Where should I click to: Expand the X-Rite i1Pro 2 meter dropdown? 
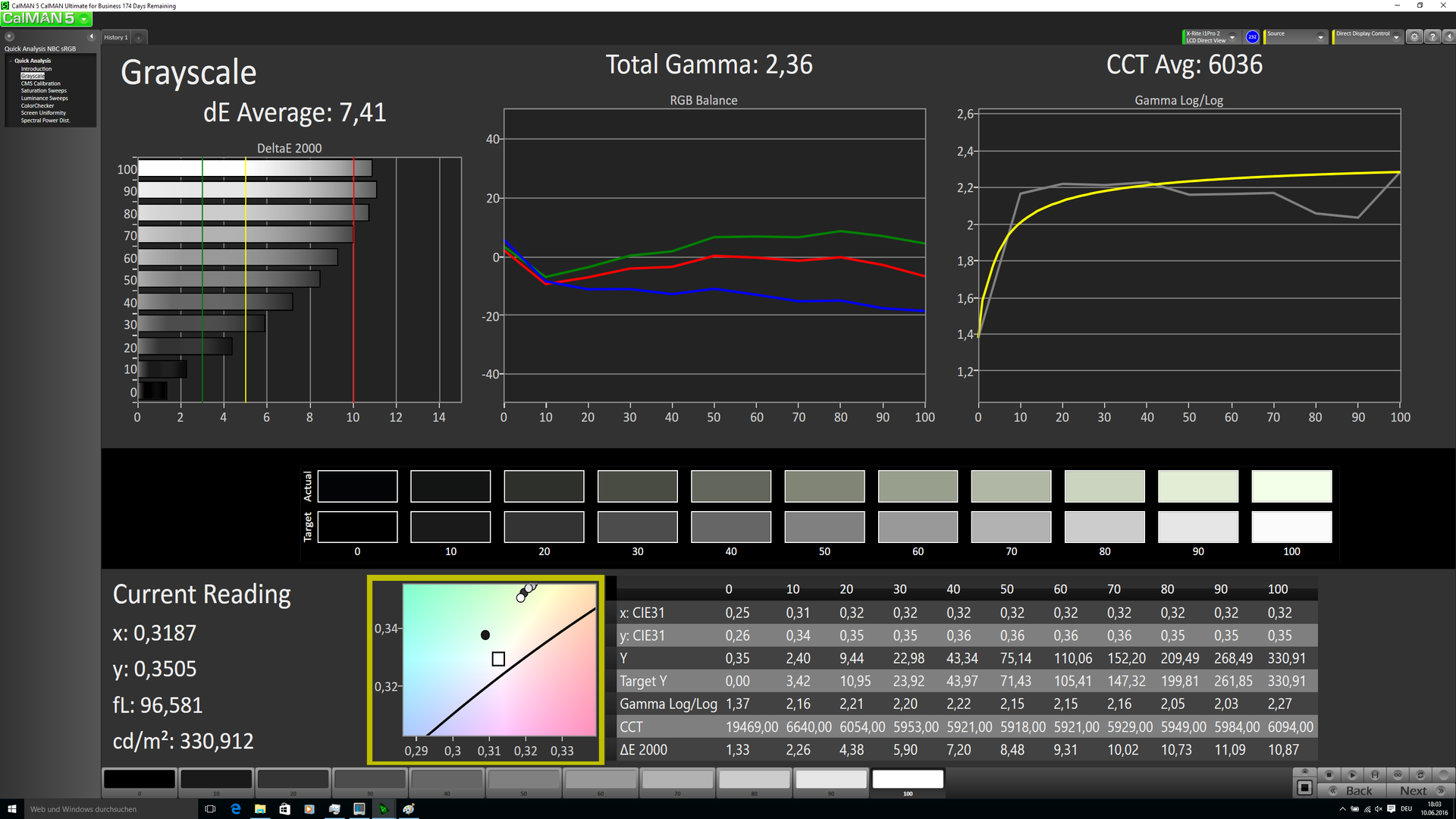(1232, 37)
